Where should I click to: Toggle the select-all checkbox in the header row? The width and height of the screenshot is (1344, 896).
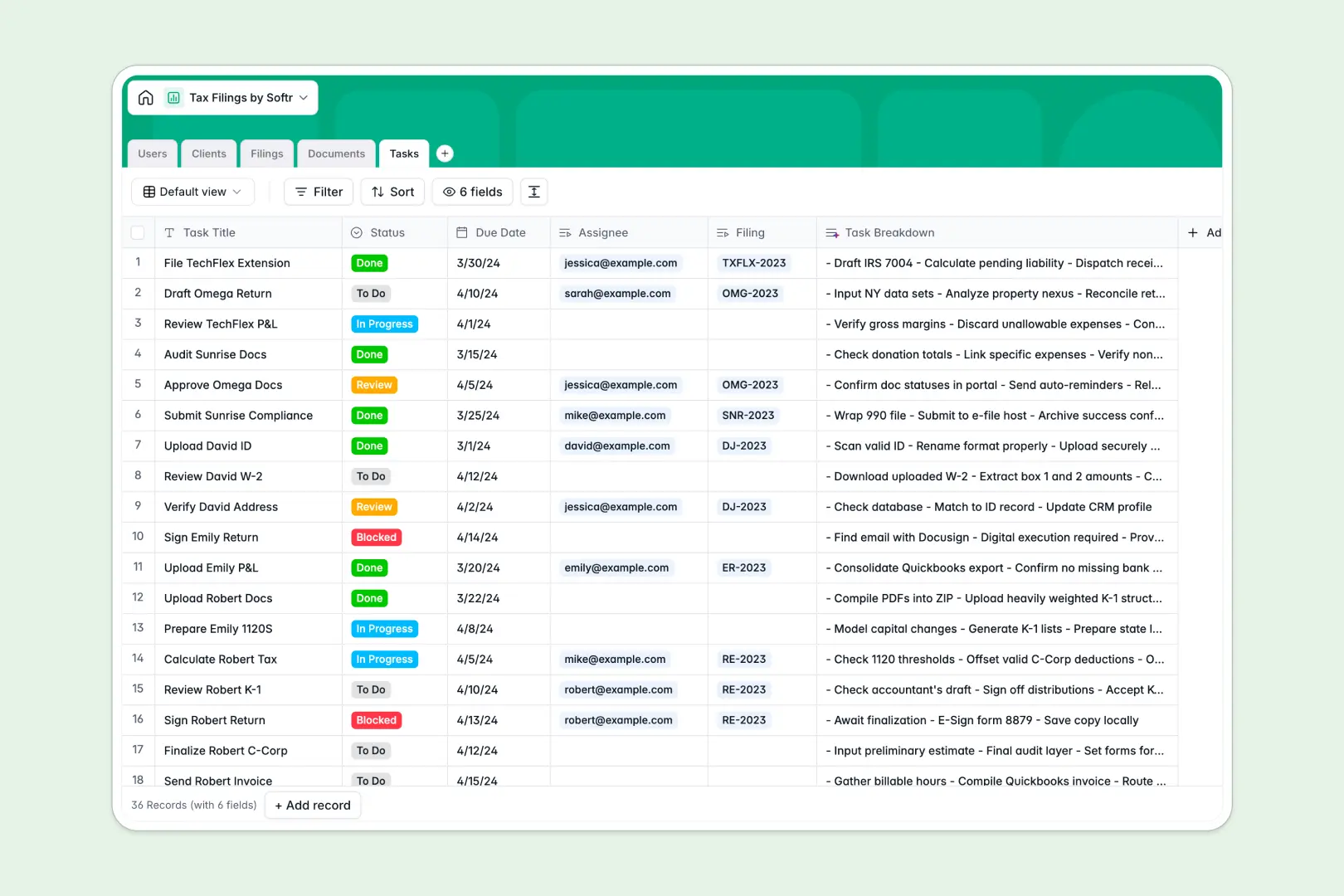click(138, 232)
